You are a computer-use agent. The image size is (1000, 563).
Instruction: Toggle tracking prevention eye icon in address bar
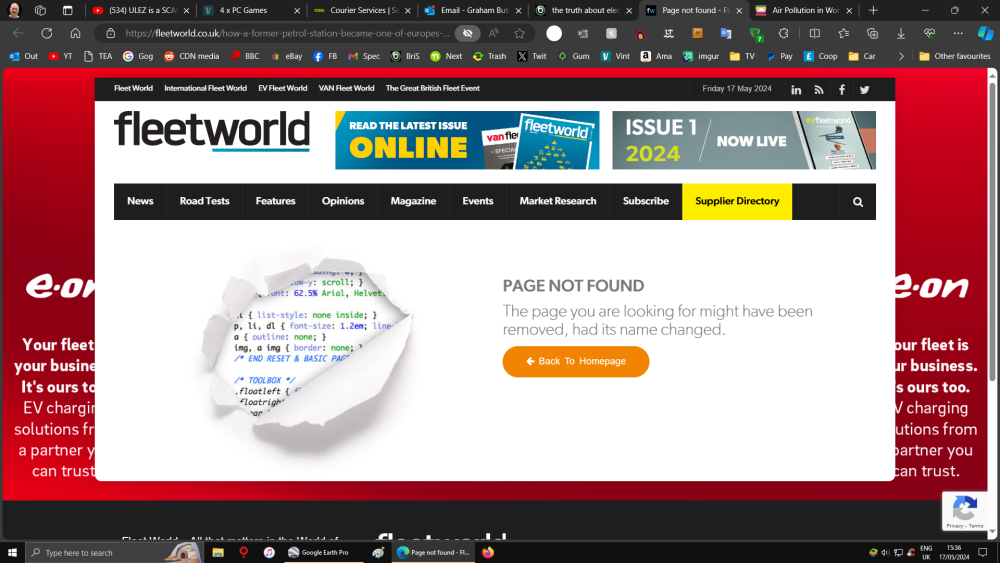pyautogui.click(x=467, y=33)
